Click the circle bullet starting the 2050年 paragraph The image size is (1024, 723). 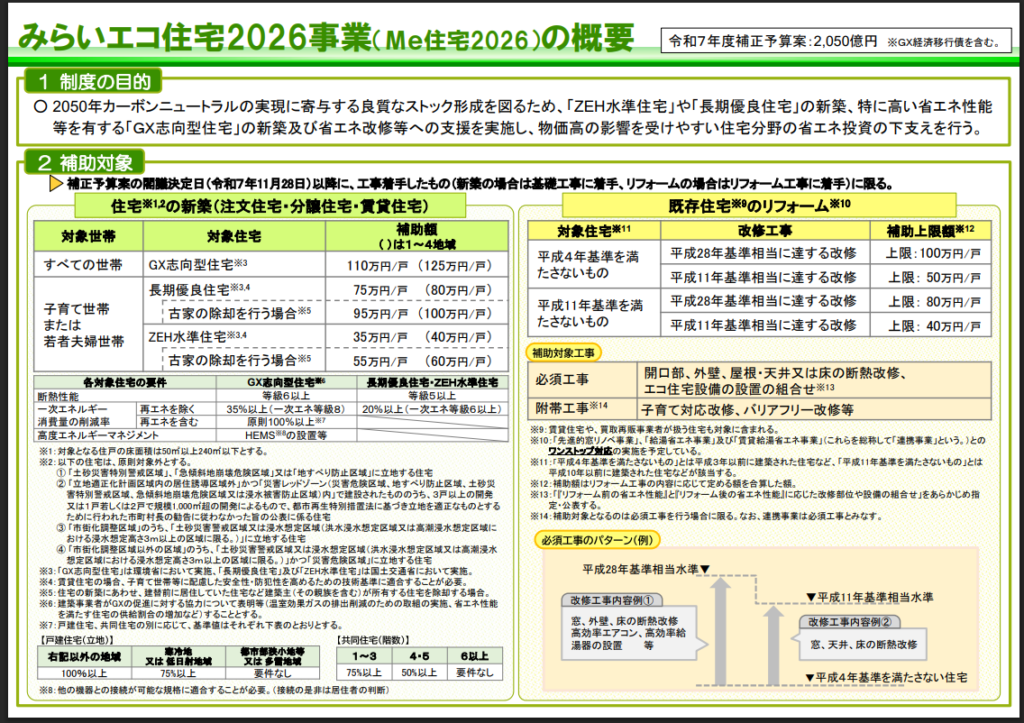(40, 106)
